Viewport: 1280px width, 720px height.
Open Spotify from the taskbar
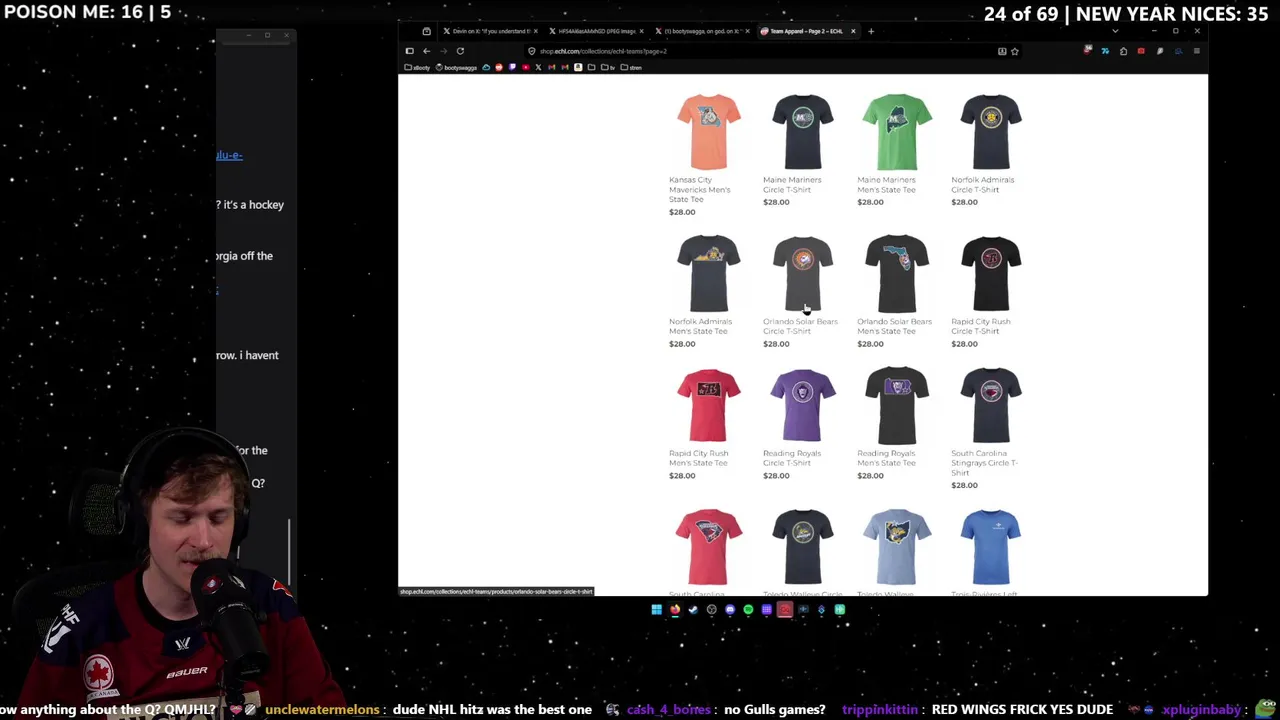(748, 609)
